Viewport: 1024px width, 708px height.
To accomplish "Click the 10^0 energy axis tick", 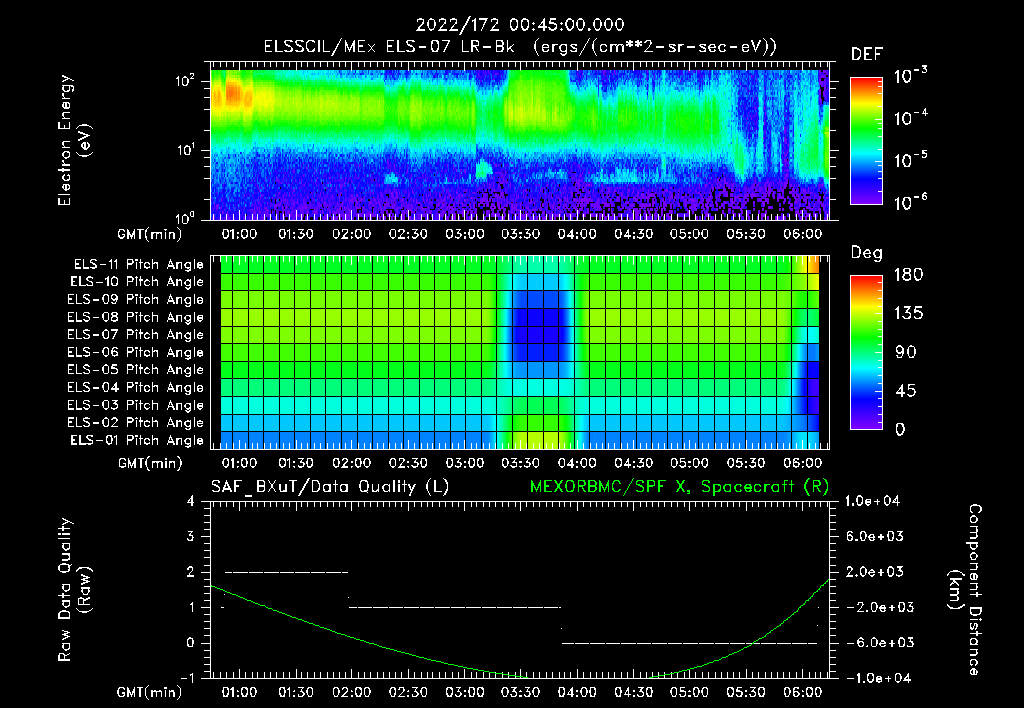I will (185, 217).
